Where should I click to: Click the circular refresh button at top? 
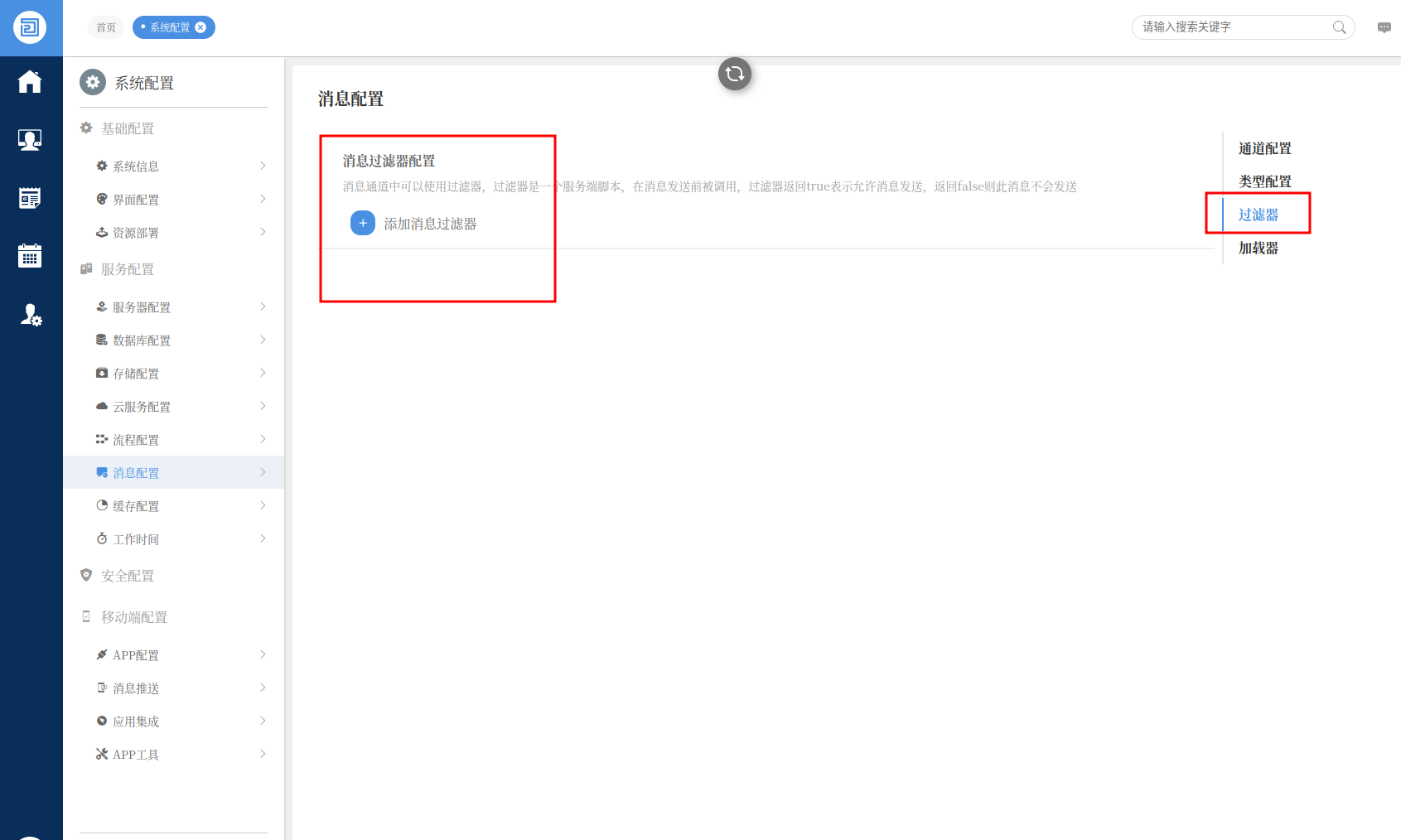tap(734, 75)
